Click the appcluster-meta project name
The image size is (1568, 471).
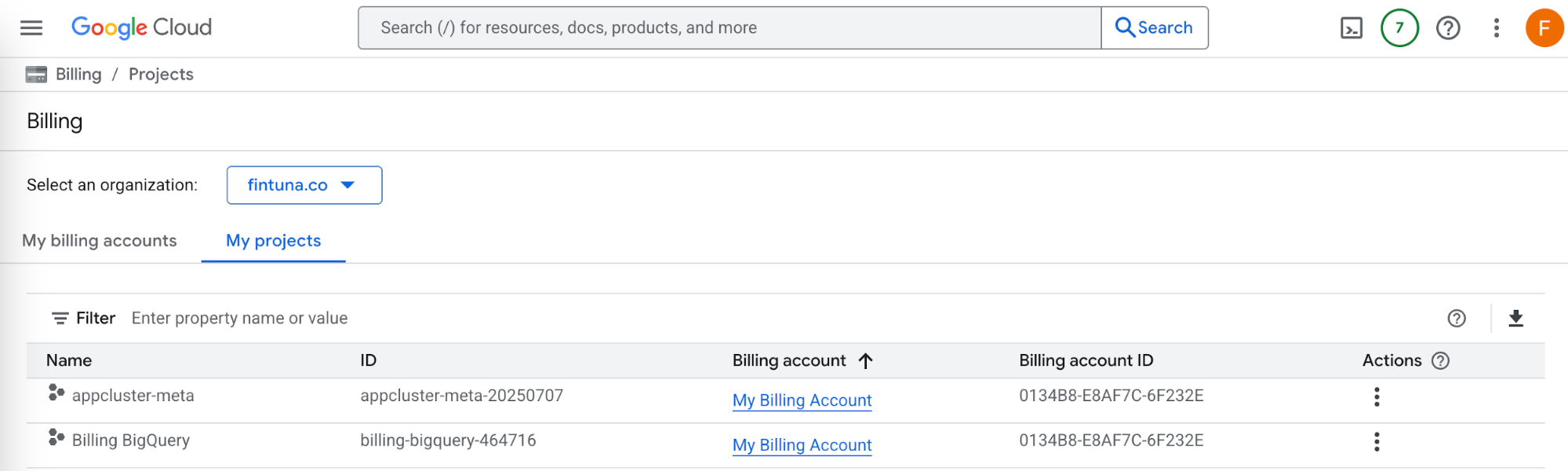point(133,396)
